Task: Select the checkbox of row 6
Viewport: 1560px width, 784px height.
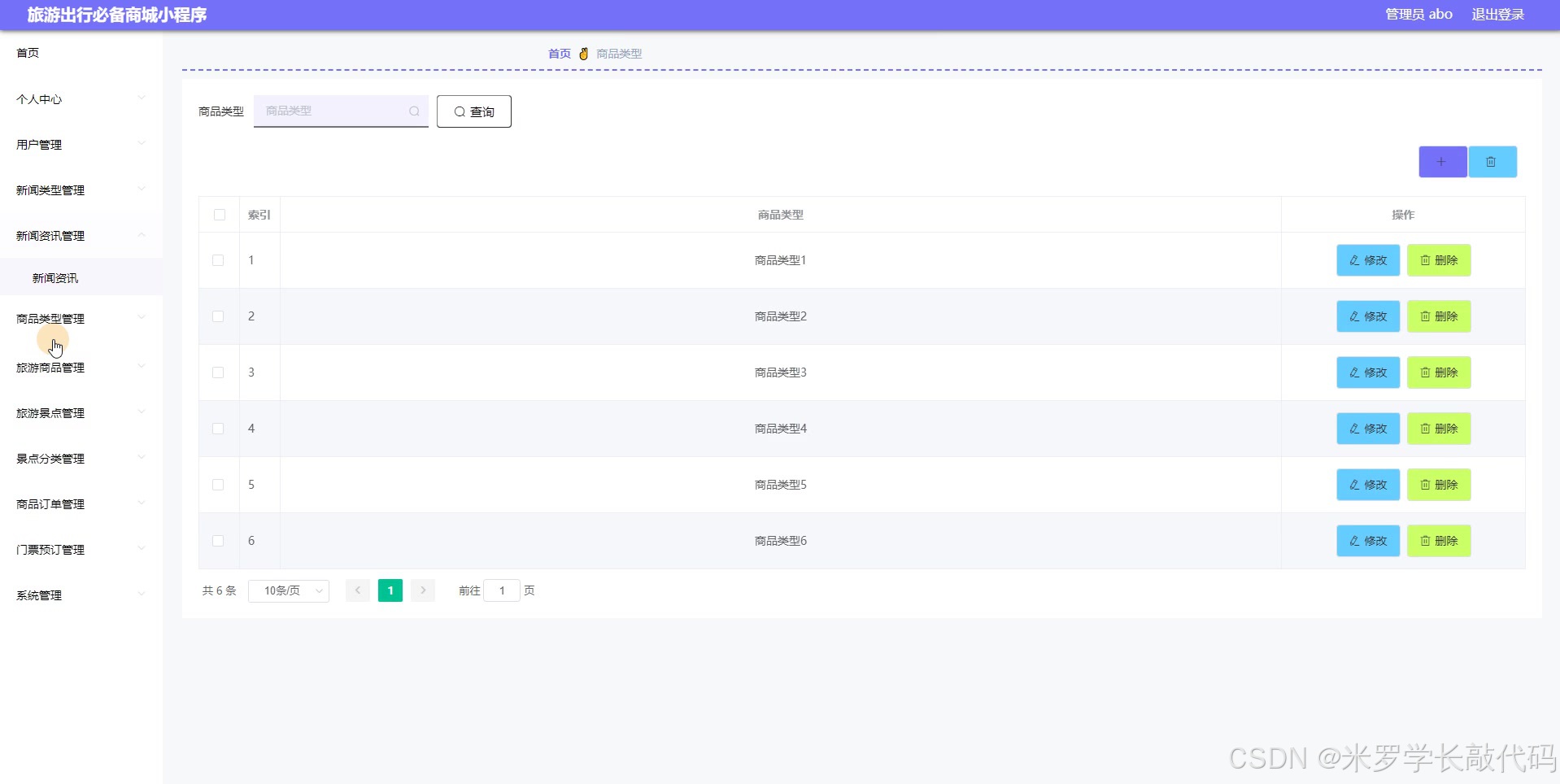Action: (218, 541)
